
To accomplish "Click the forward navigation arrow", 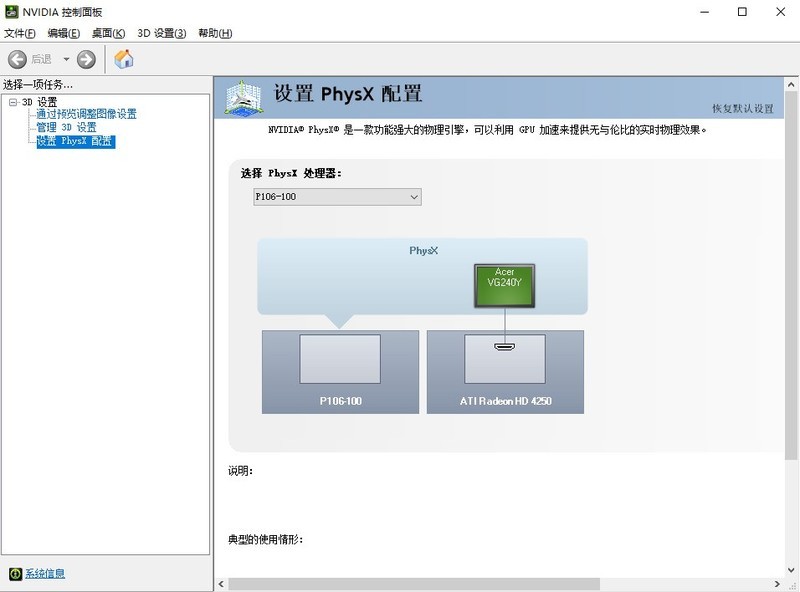I will click(x=88, y=58).
